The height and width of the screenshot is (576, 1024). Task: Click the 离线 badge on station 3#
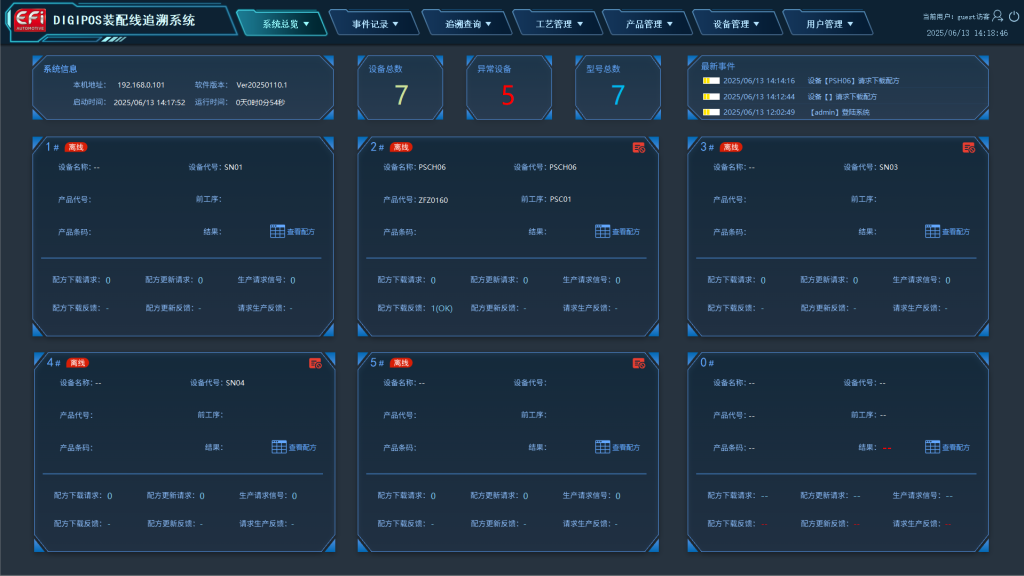[731, 148]
